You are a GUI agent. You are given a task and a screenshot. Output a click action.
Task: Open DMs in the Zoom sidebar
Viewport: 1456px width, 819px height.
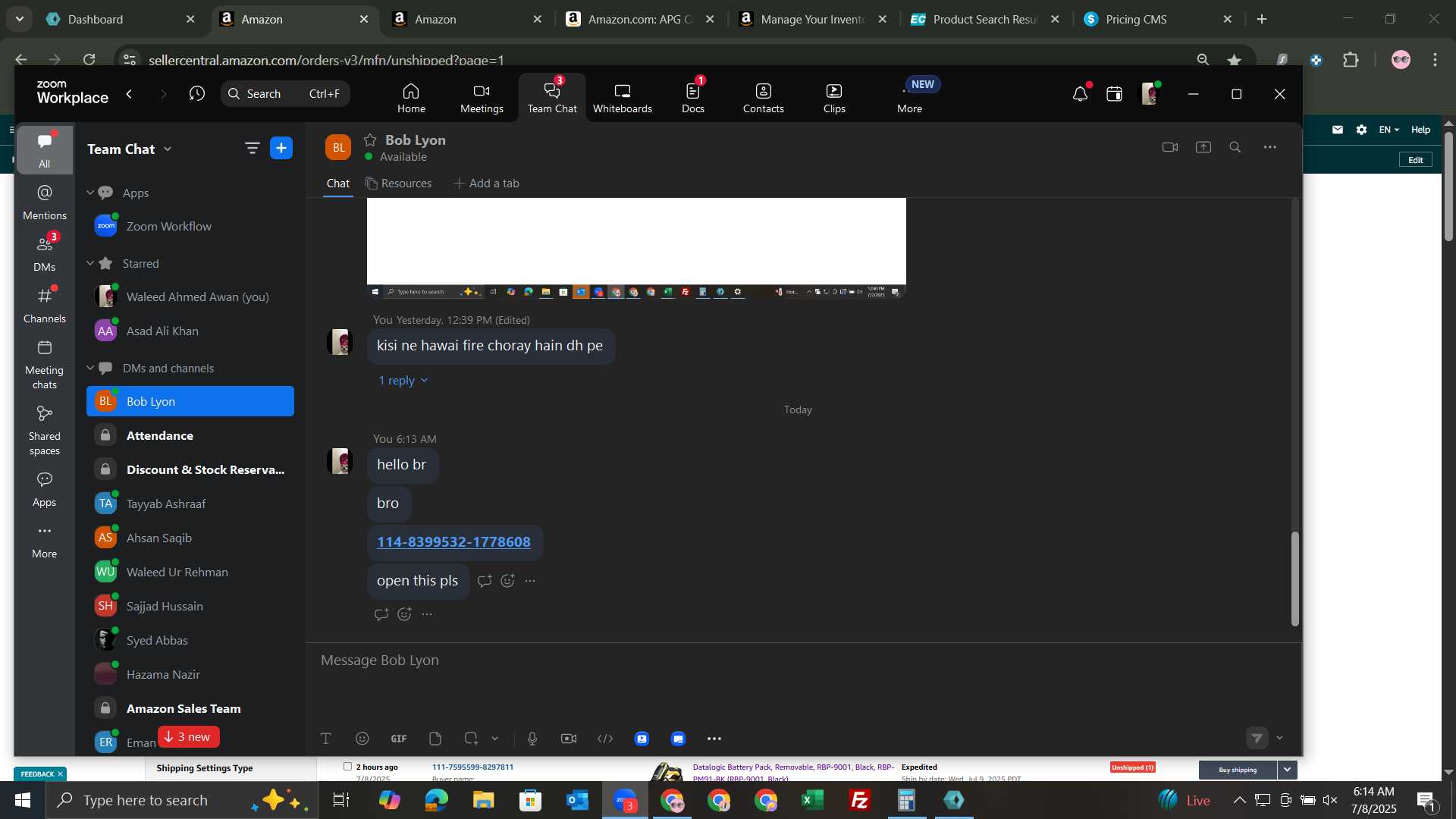[x=44, y=253]
